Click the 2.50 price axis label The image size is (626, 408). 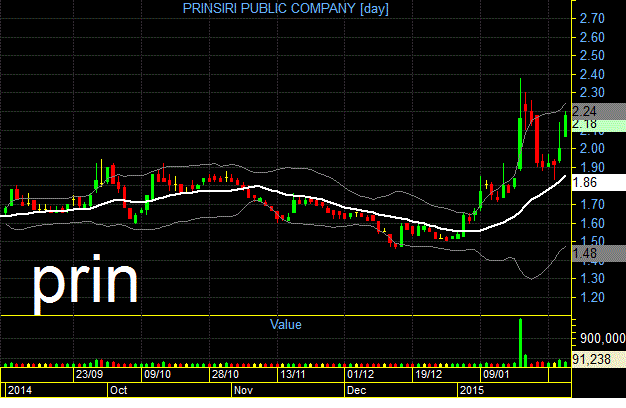tap(592, 55)
